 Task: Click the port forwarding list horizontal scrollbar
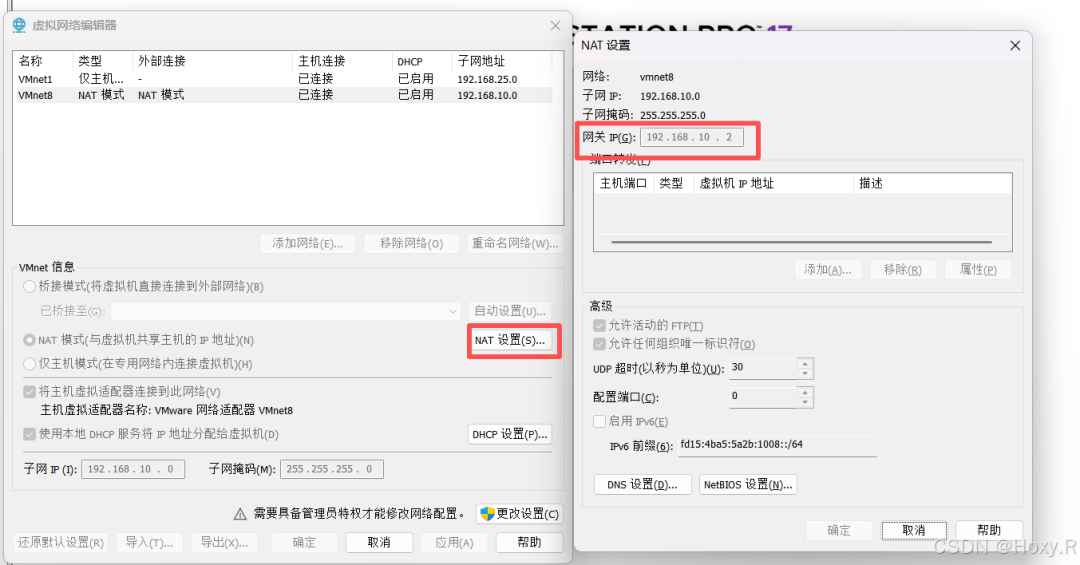(x=802, y=242)
